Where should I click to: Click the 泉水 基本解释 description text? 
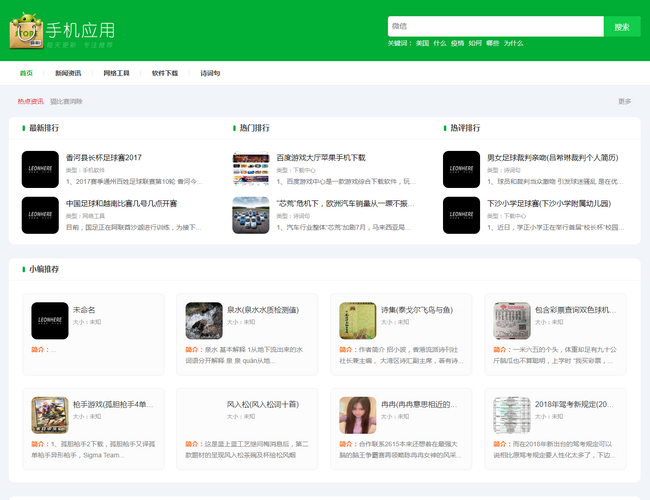pyautogui.click(x=244, y=355)
